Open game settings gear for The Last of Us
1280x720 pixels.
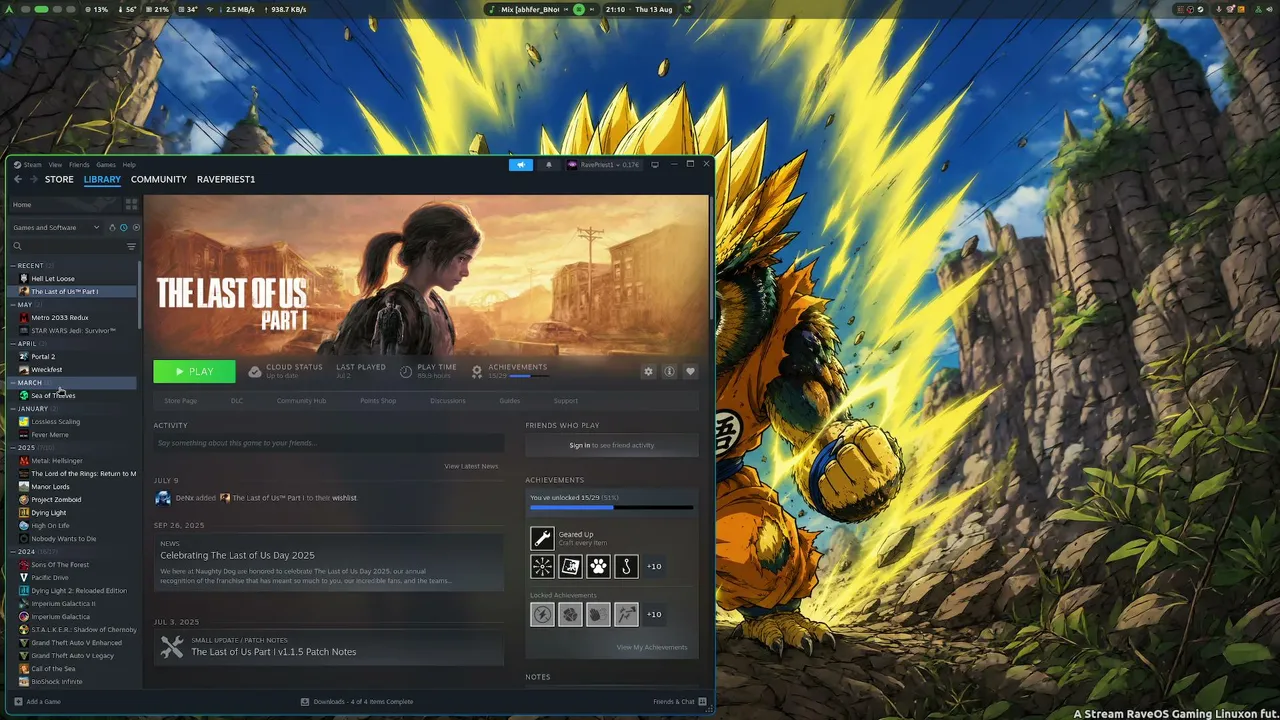click(x=648, y=371)
